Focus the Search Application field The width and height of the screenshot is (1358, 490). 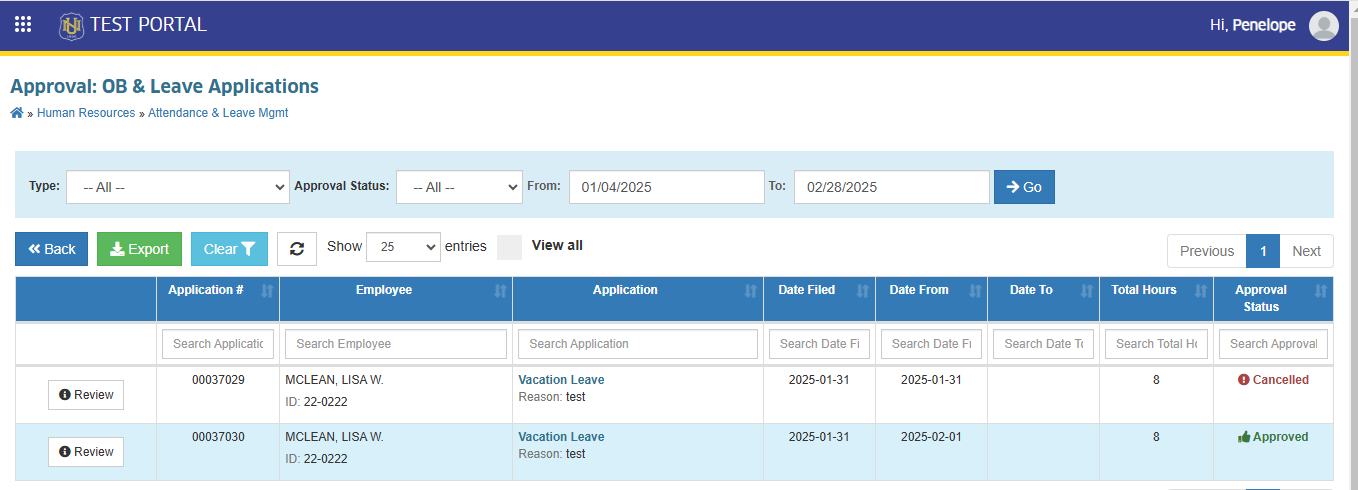(638, 344)
